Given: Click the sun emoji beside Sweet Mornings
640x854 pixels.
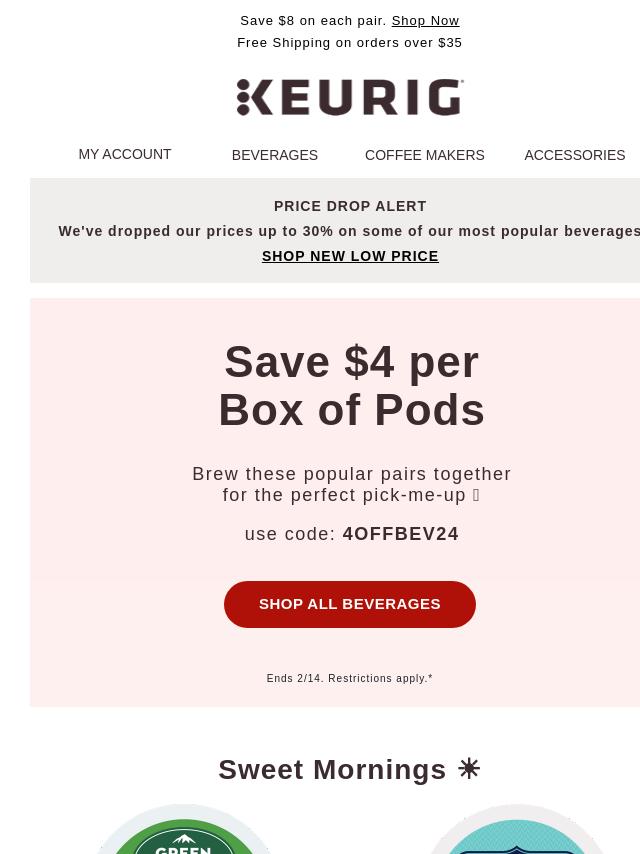Looking at the screenshot, I should pyautogui.click(x=469, y=769).
